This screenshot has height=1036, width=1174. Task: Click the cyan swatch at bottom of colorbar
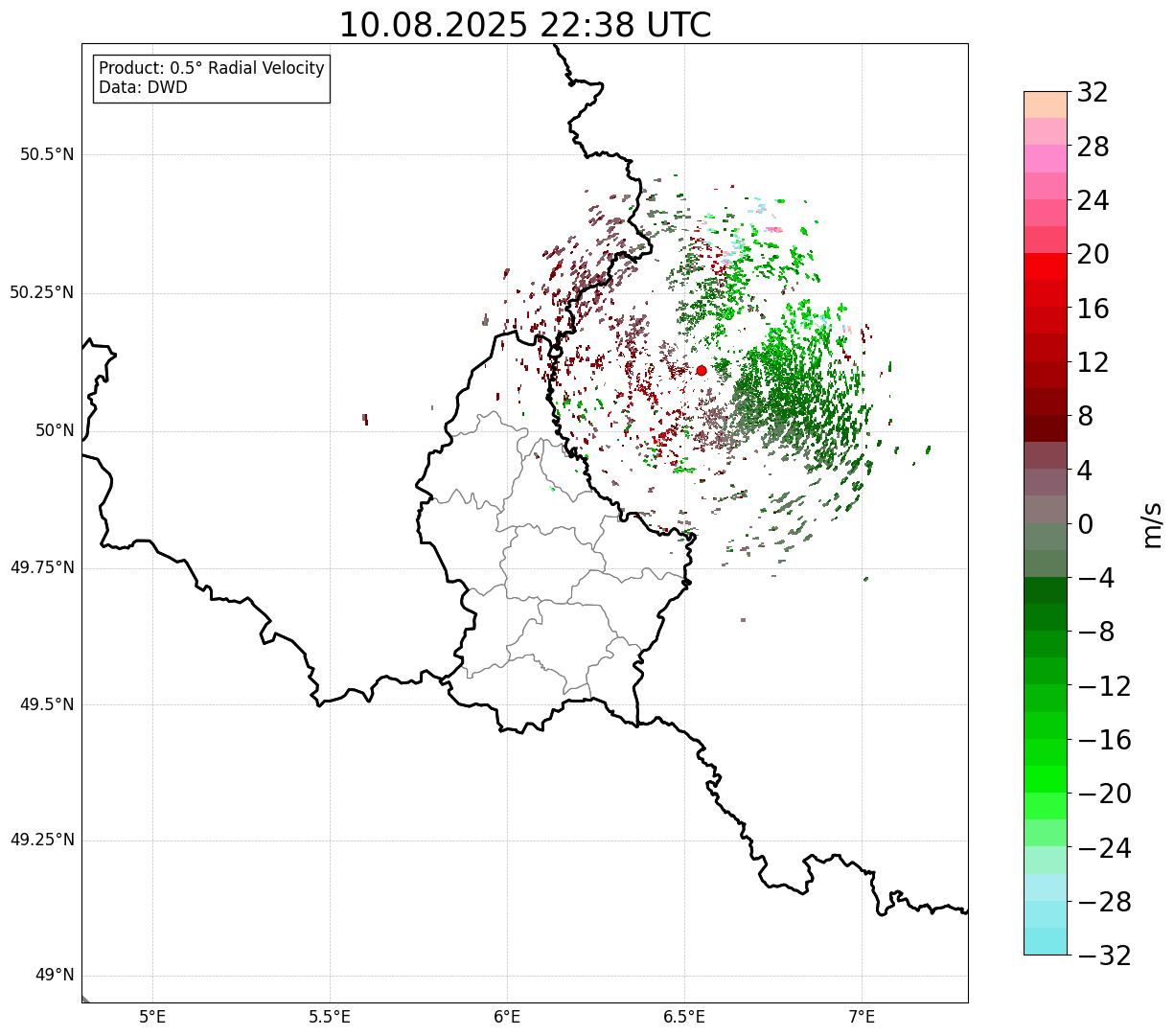[x=1046, y=941]
